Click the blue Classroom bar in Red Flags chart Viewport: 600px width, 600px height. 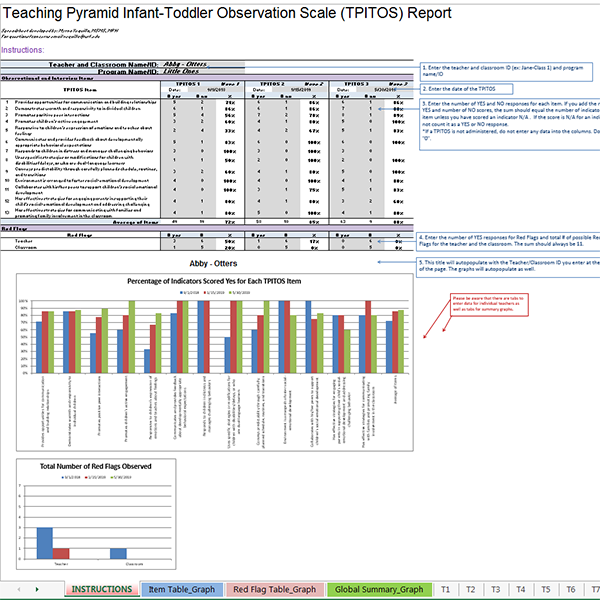pos(118,553)
